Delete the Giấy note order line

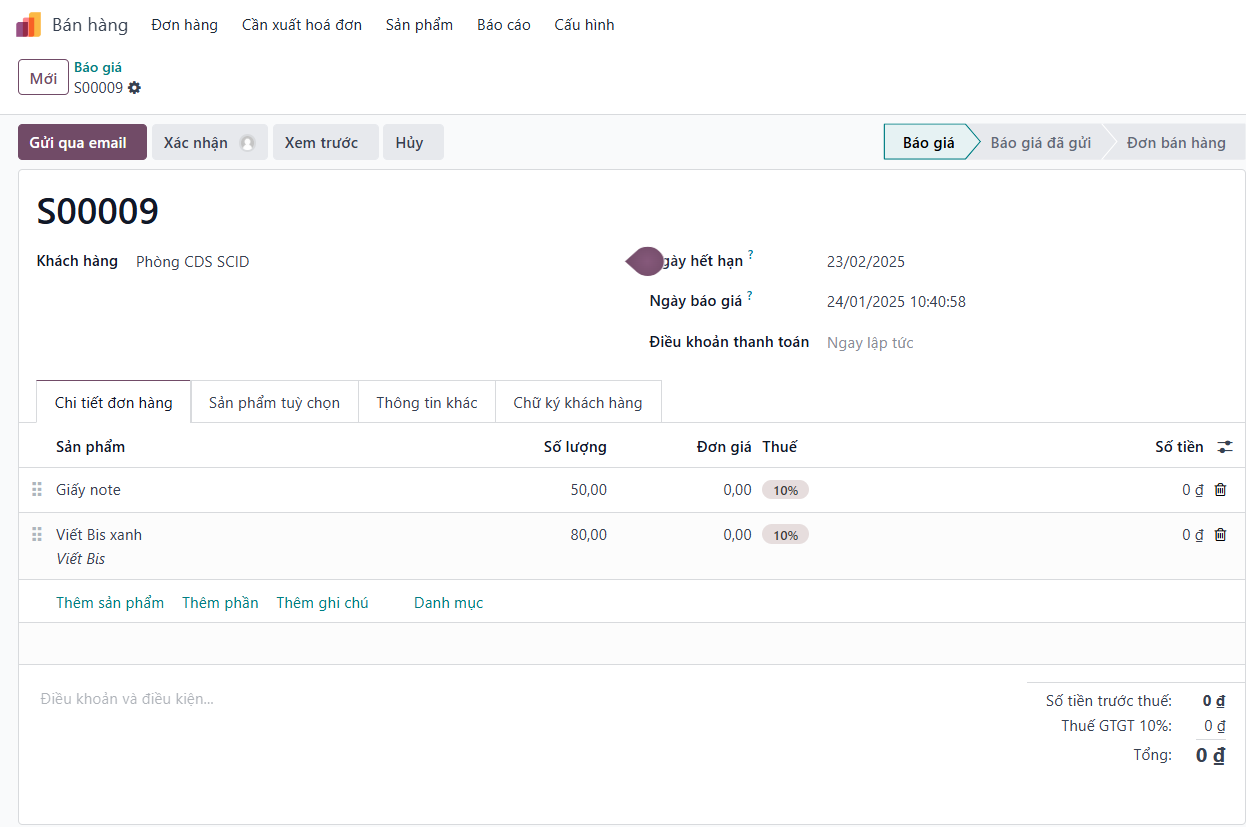(1220, 490)
